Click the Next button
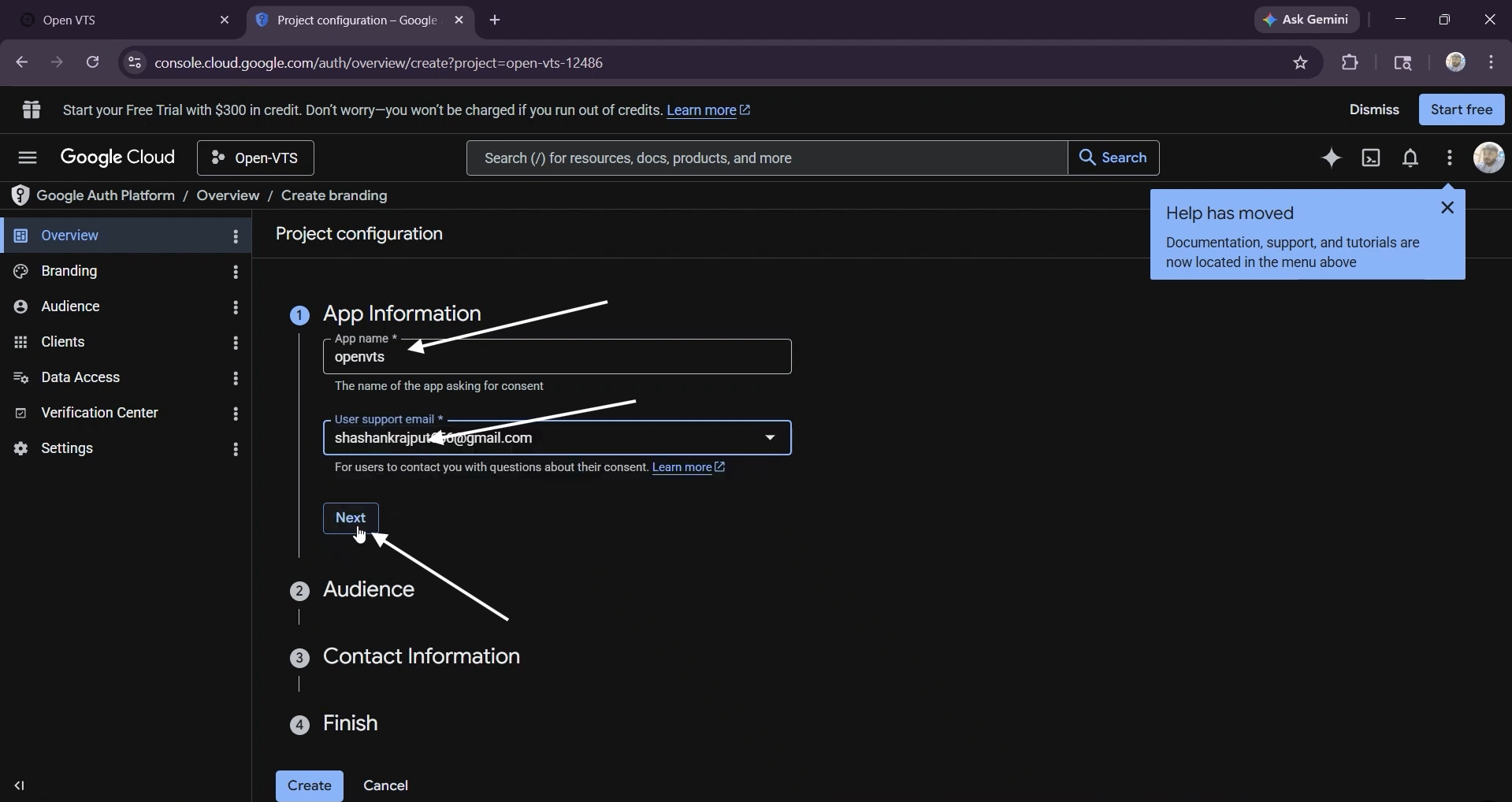 coord(351,518)
